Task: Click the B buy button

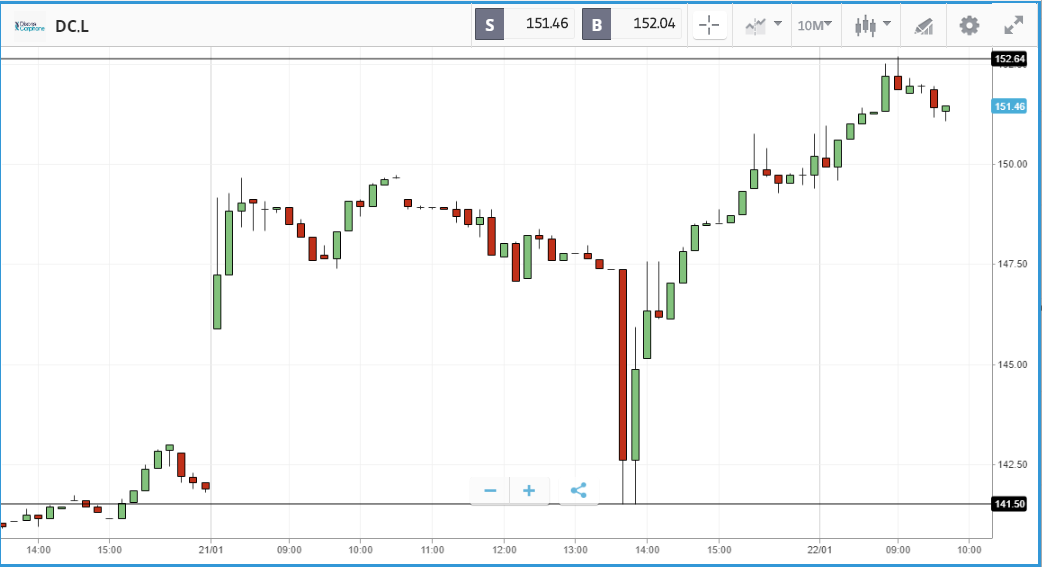Action: [596, 25]
